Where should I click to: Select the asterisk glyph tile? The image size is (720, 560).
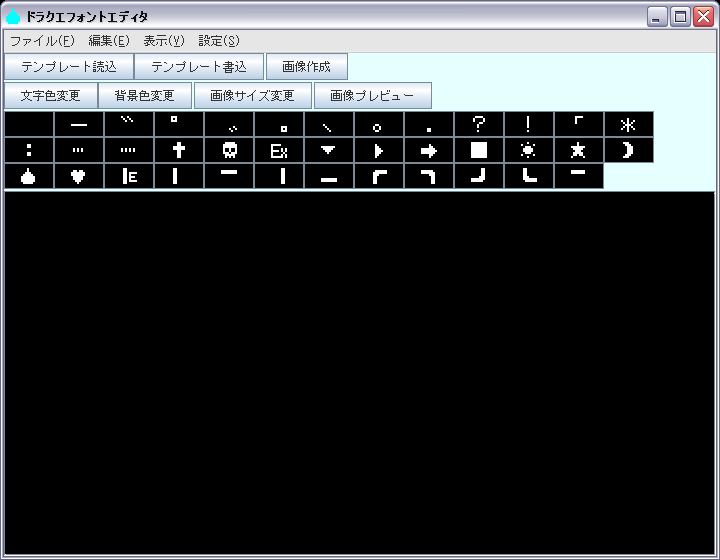(x=629, y=124)
